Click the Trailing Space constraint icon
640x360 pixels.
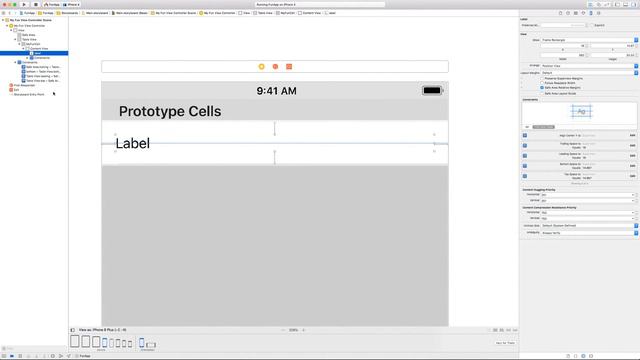click(x=525, y=146)
